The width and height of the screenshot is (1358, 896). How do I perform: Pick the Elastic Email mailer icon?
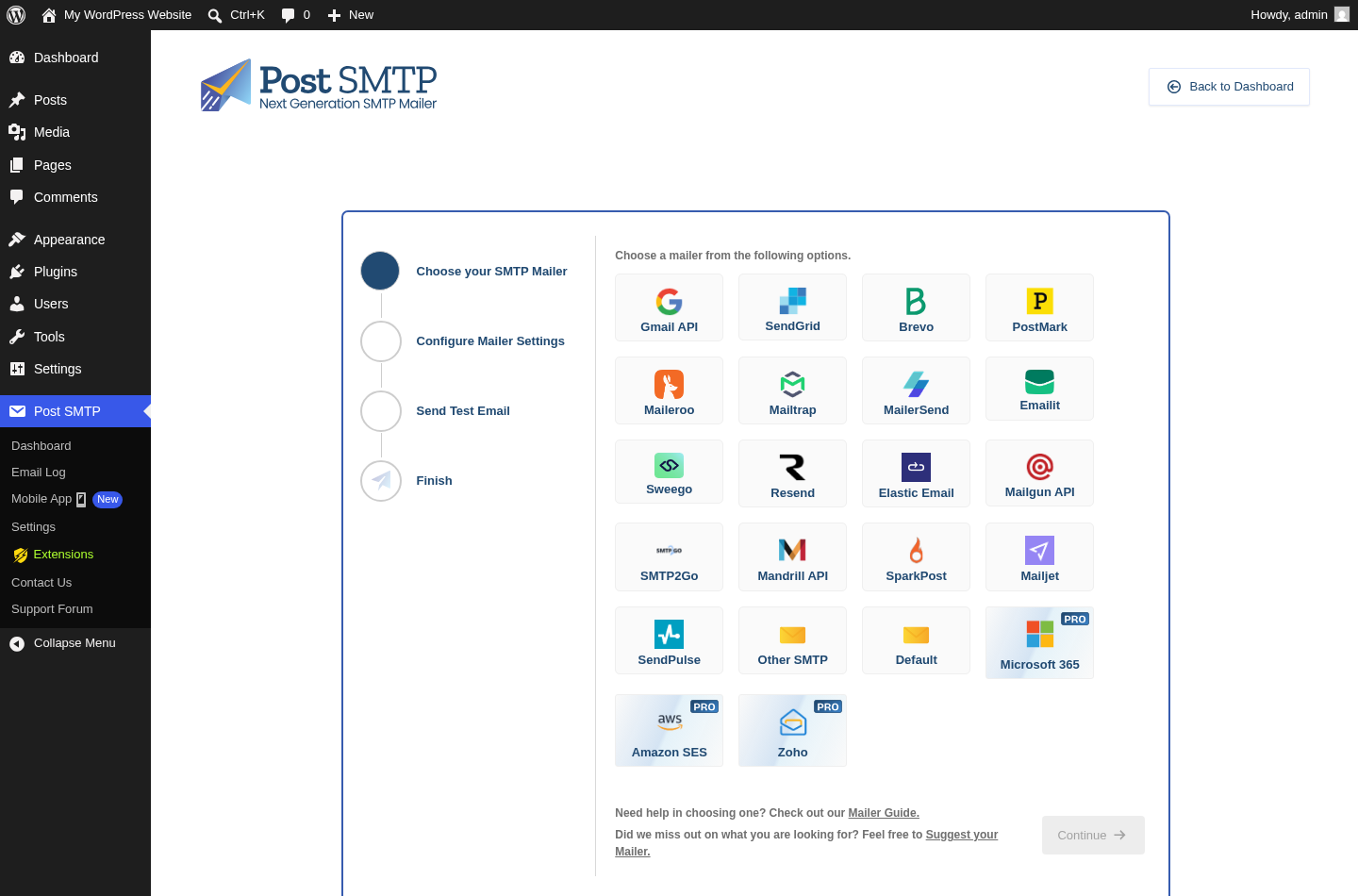pos(916,467)
